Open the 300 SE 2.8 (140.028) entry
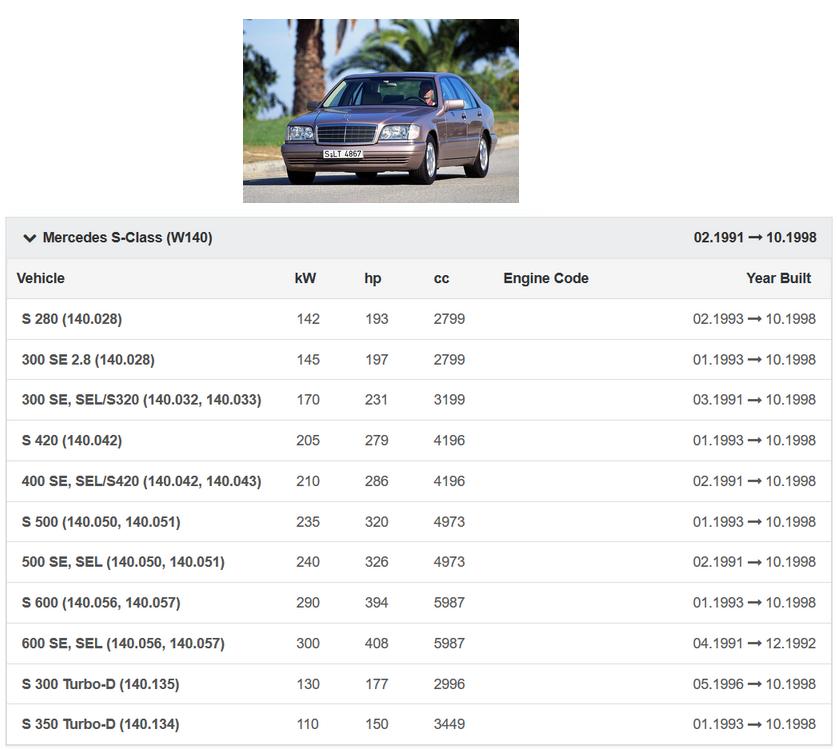The image size is (837, 750). [88, 359]
